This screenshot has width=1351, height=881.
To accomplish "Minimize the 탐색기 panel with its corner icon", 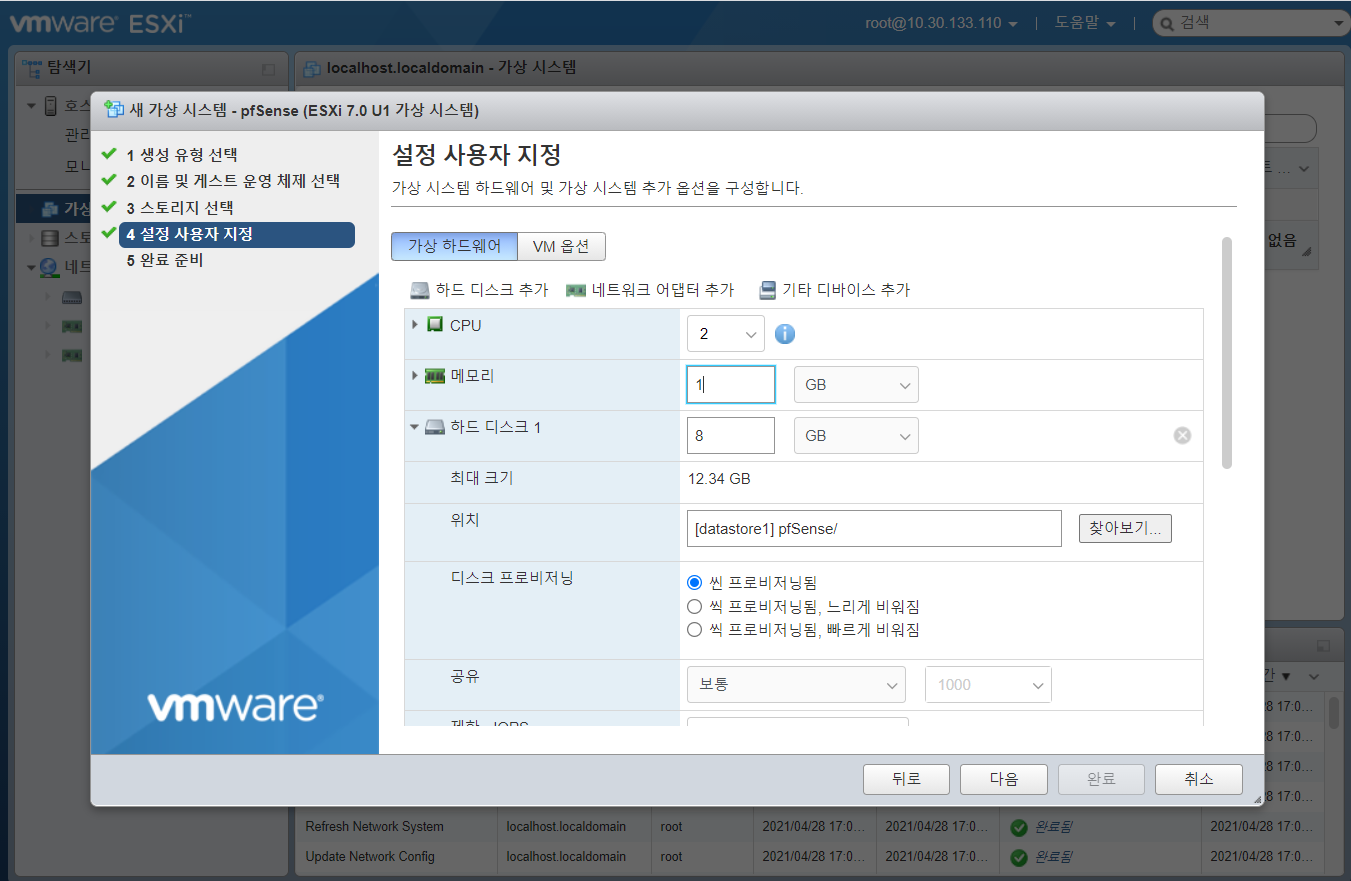I will pos(268,69).
